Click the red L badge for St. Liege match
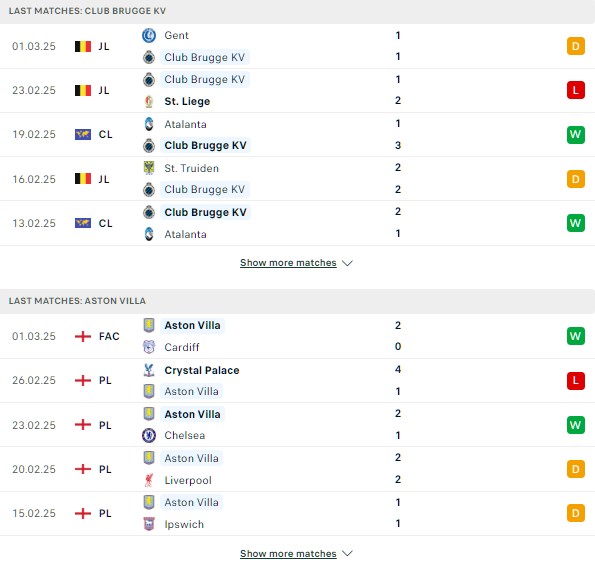The image size is (595, 567). click(575, 90)
